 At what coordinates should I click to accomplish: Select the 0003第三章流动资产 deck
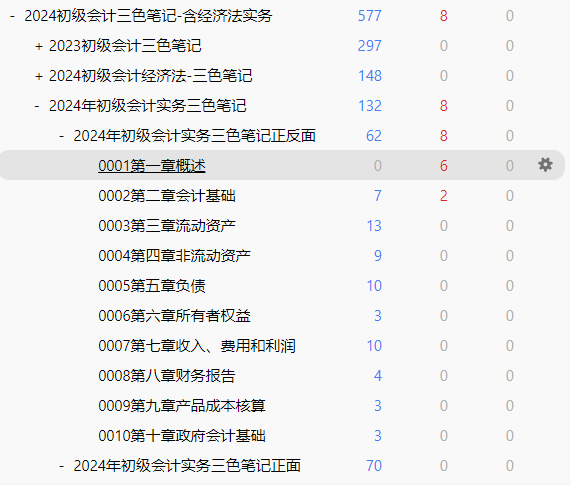(x=167, y=226)
